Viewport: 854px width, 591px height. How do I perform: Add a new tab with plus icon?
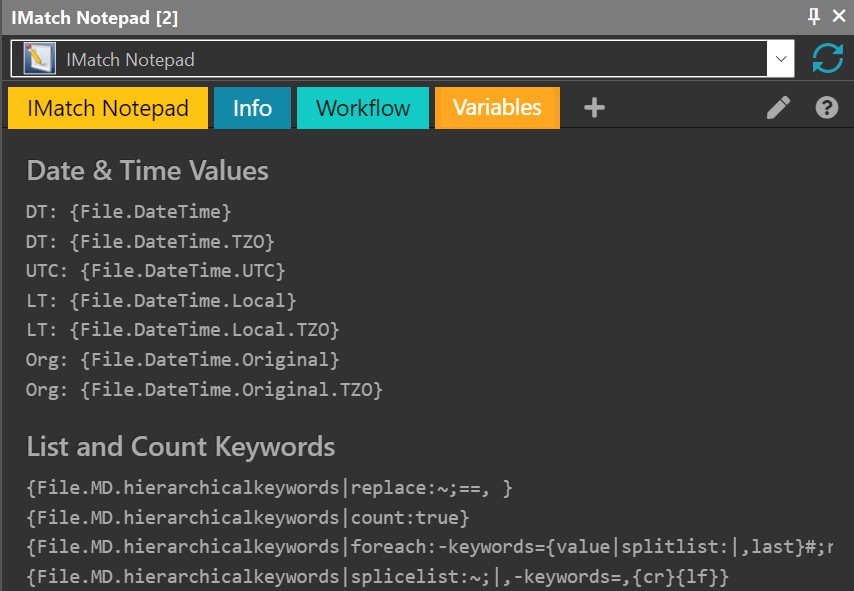pyautogui.click(x=594, y=107)
